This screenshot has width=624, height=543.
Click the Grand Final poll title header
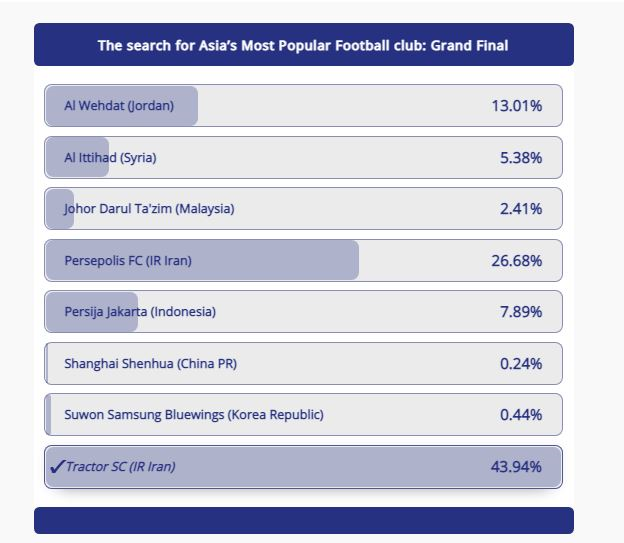coord(304,45)
